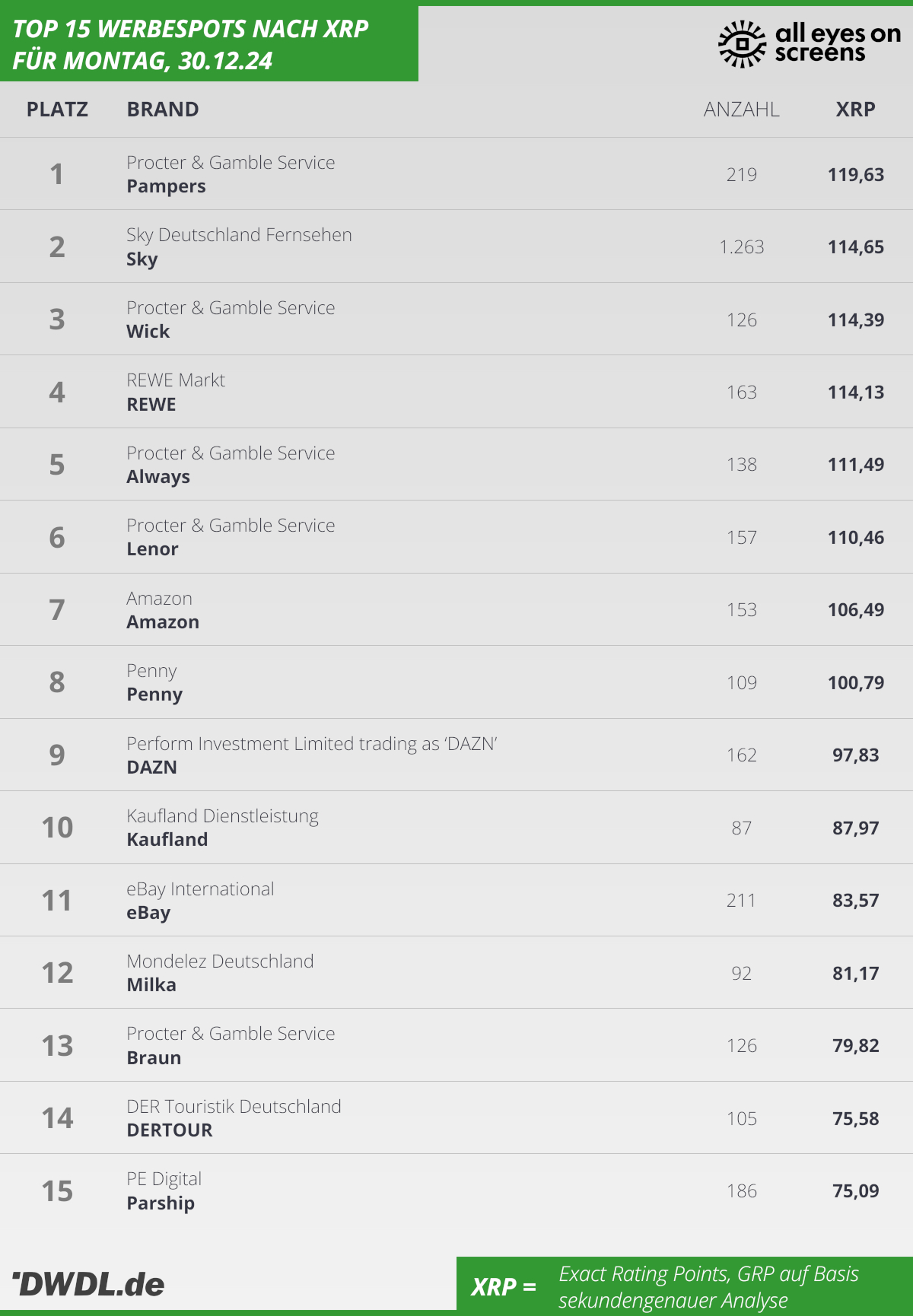Click the Lenor XRP value 110,46

pos(856,538)
